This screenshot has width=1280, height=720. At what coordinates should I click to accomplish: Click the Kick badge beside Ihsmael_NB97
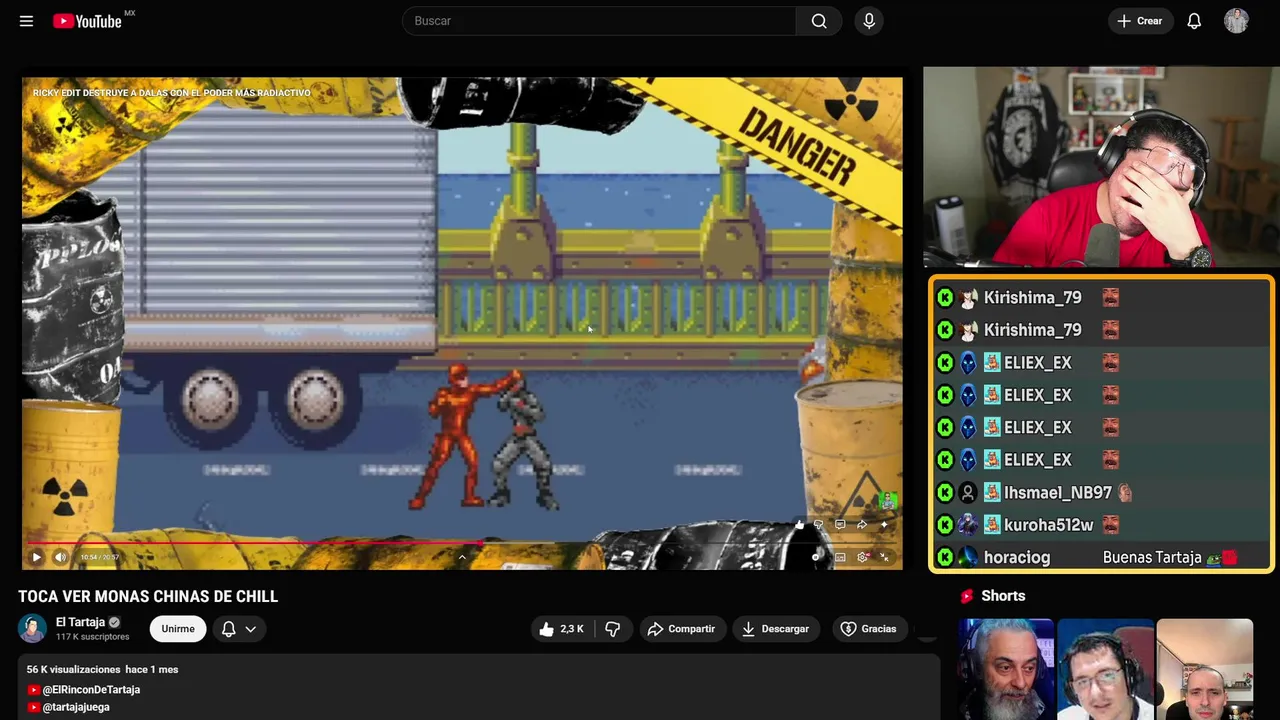[945, 493]
